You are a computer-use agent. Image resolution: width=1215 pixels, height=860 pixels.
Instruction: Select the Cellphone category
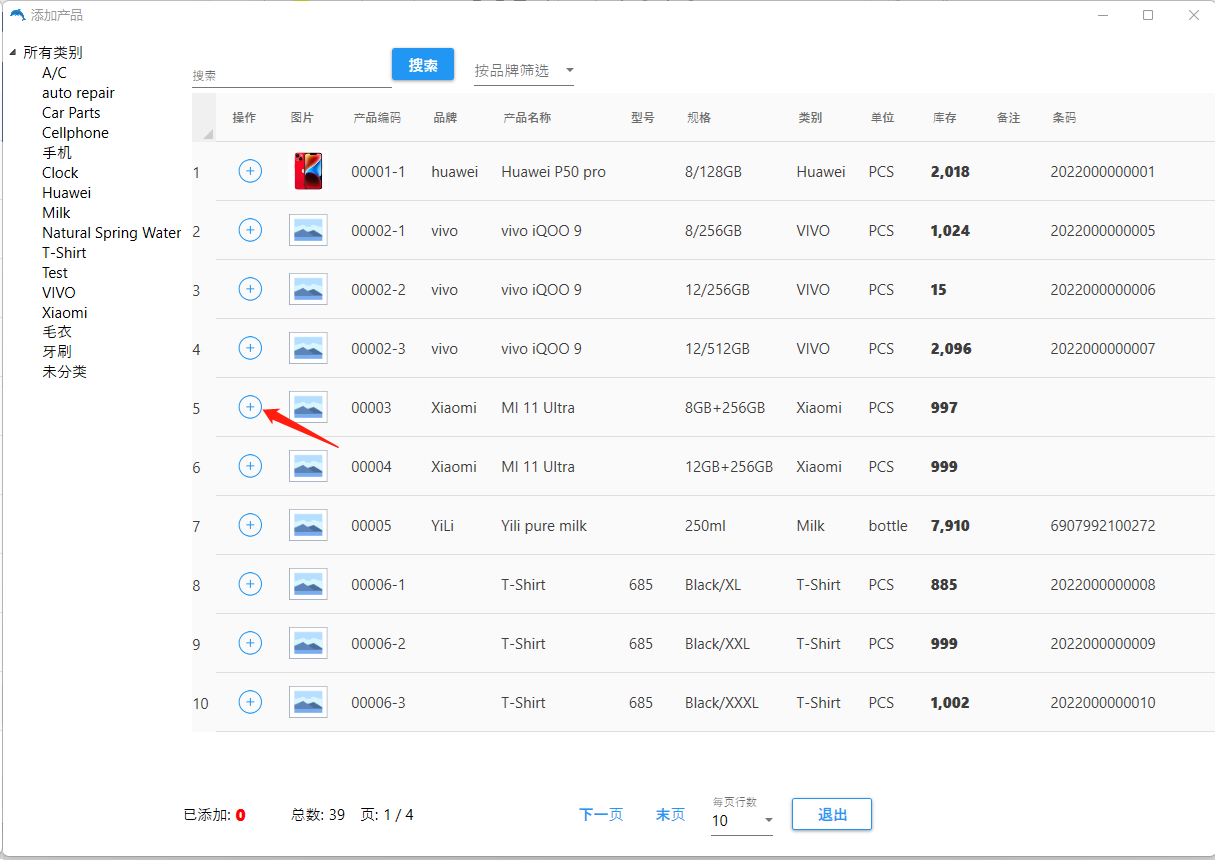[x=75, y=133]
